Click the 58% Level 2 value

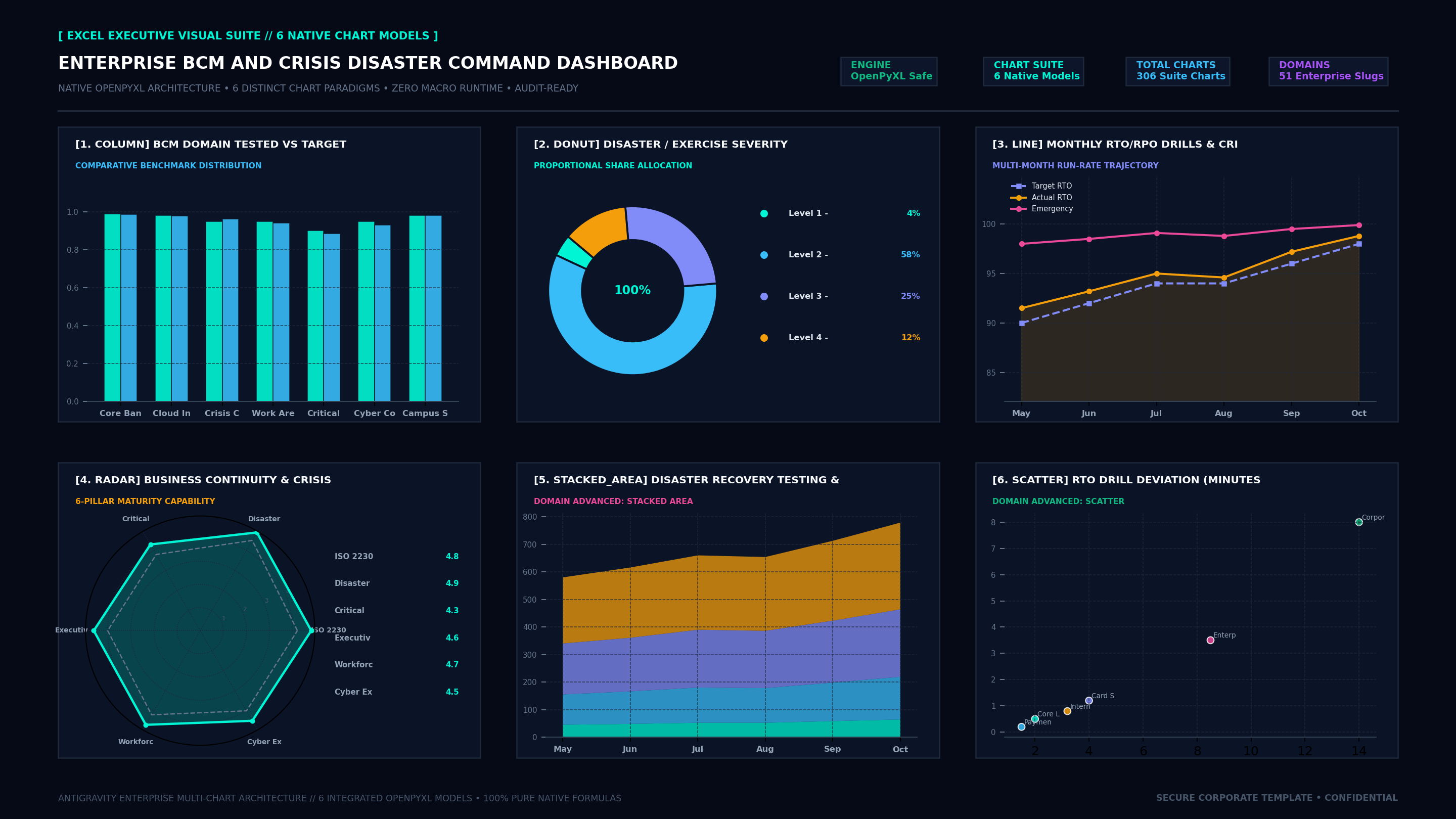910,255
